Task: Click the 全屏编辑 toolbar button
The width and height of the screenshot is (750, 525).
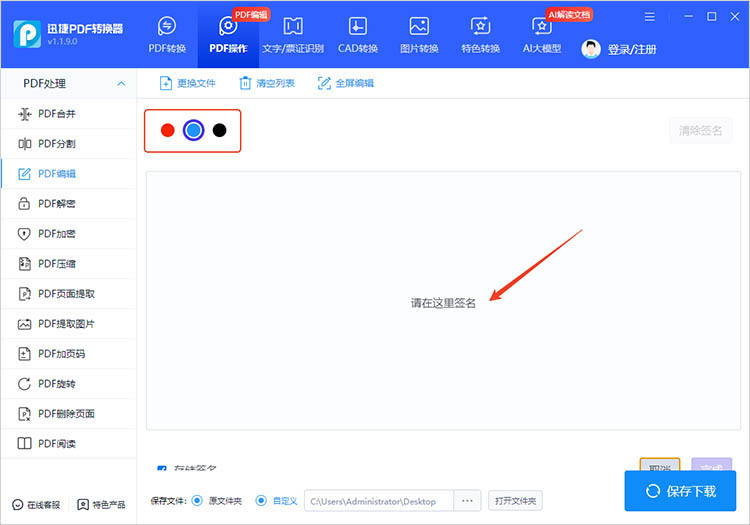Action: tap(346, 83)
